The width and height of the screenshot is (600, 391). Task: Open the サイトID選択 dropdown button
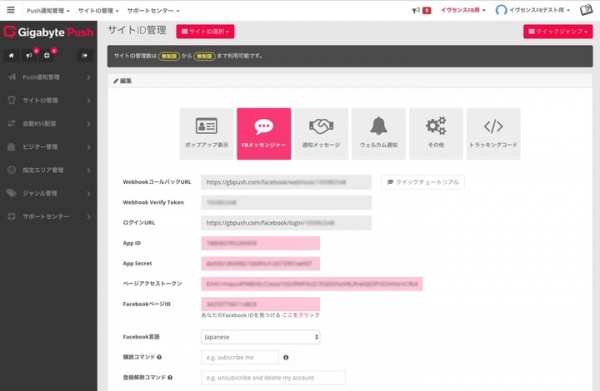(205, 31)
